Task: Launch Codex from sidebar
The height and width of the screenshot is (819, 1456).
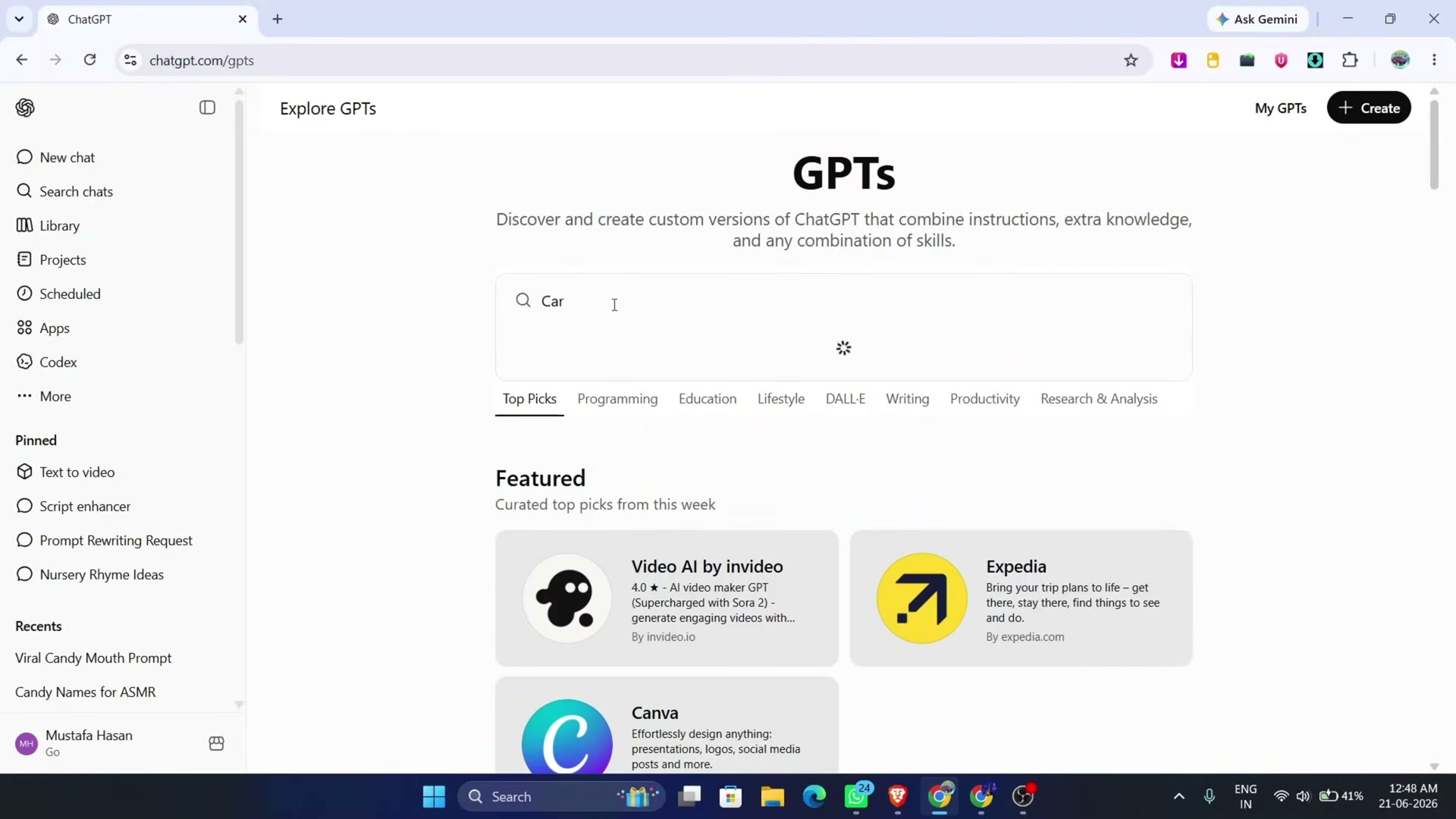Action: pos(121,362)
